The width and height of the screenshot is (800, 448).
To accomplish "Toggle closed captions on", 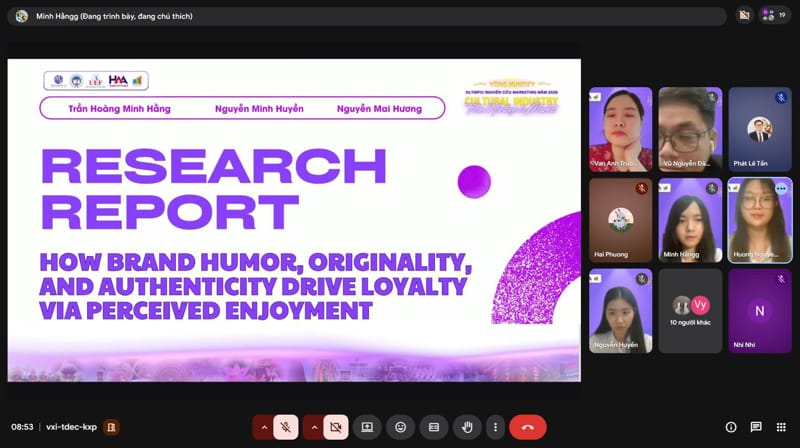I will [x=433, y=427].
